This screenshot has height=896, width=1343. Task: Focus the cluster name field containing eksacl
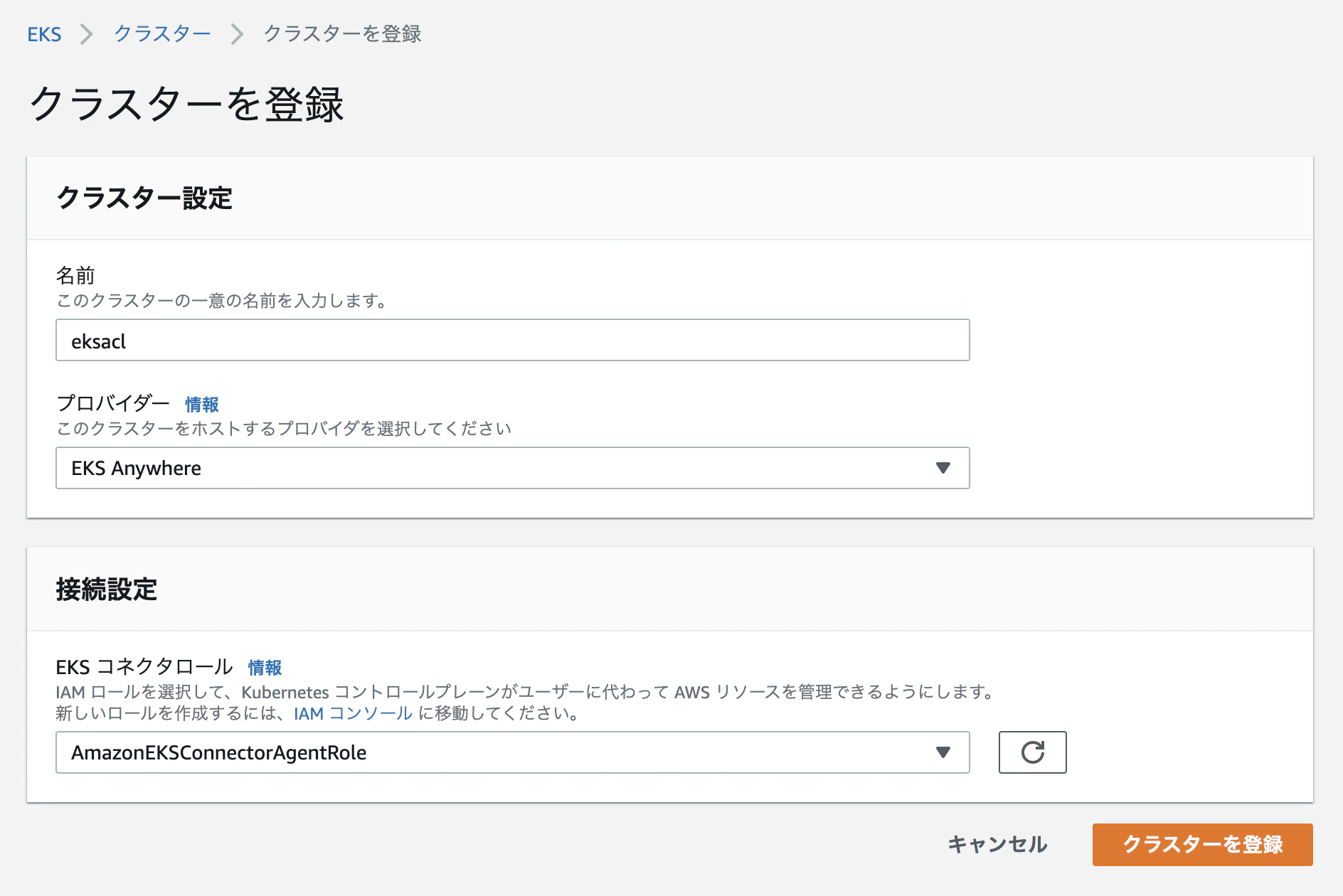point(512,340)
